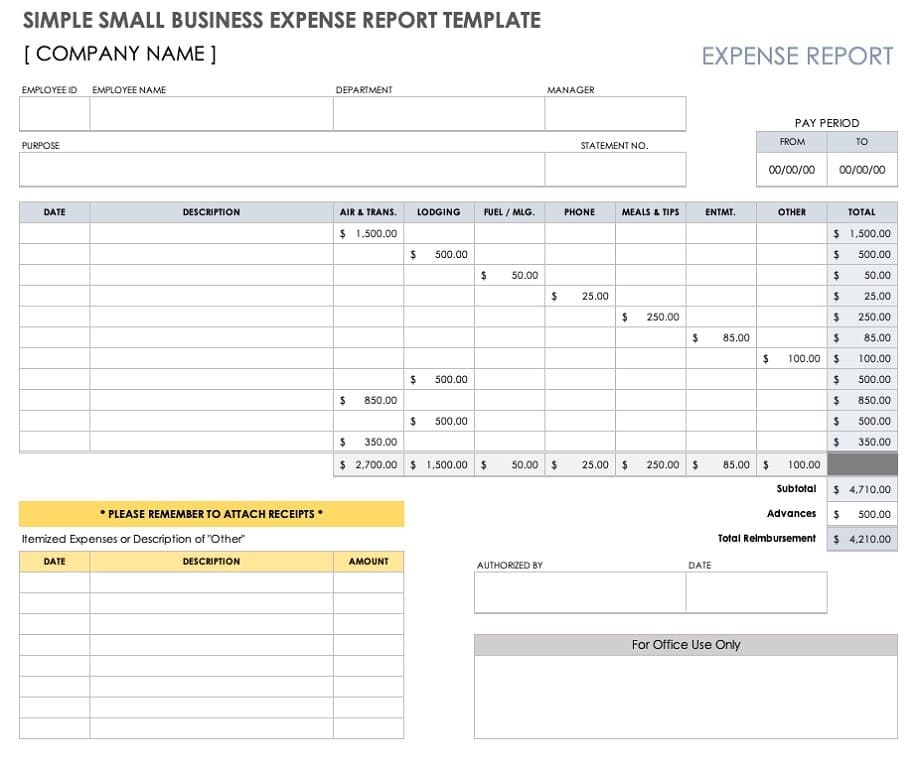Click the $1,500.00 airfare expense cell
920x766 pixels.
[368, 233]
